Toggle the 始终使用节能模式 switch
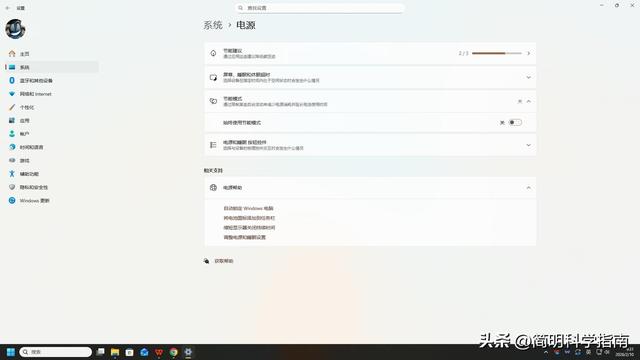Viewport: 640px width, 360px height. pyautogui.click(x=515, y=122)
